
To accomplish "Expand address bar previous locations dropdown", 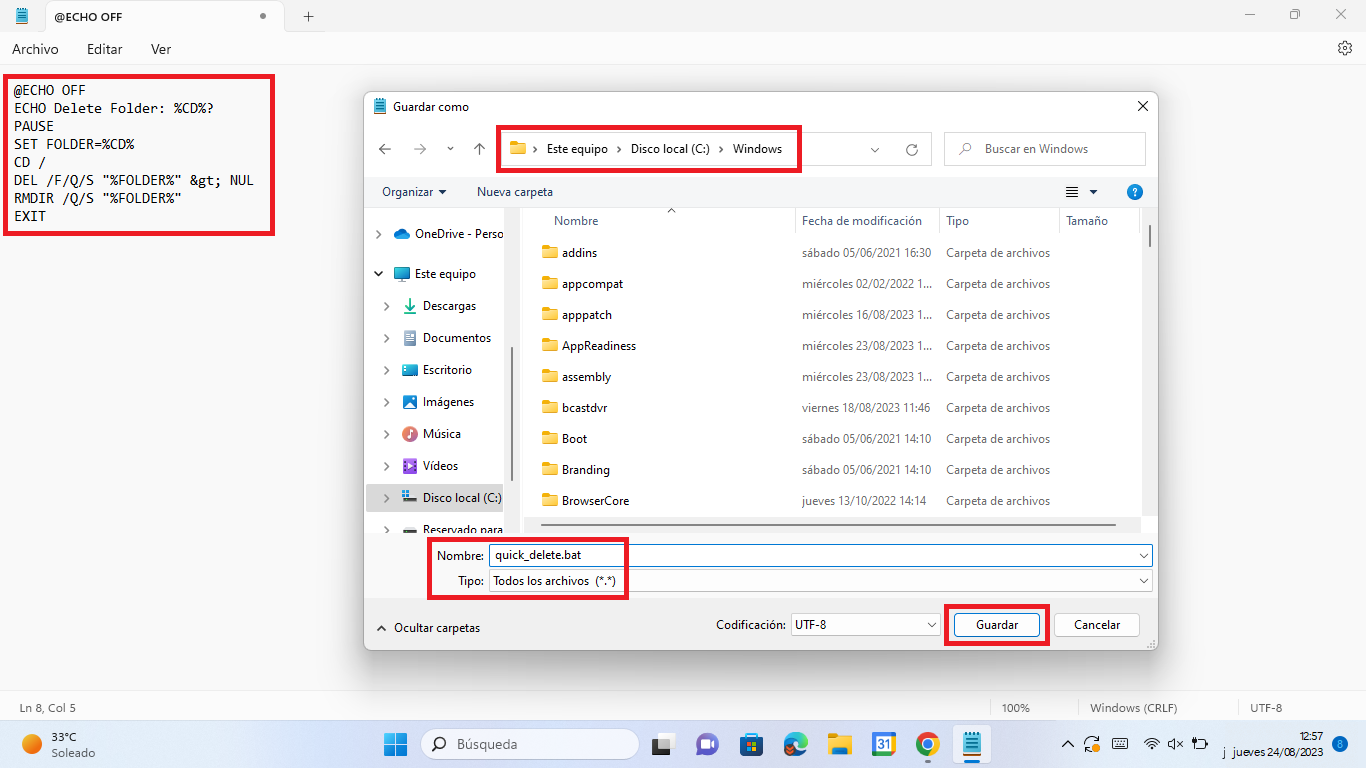I will coord(875,149).
